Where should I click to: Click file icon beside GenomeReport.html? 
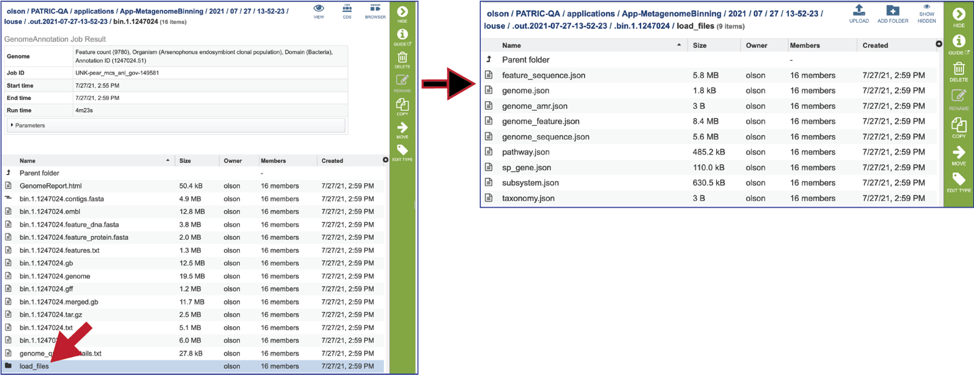tap(8, 186)
